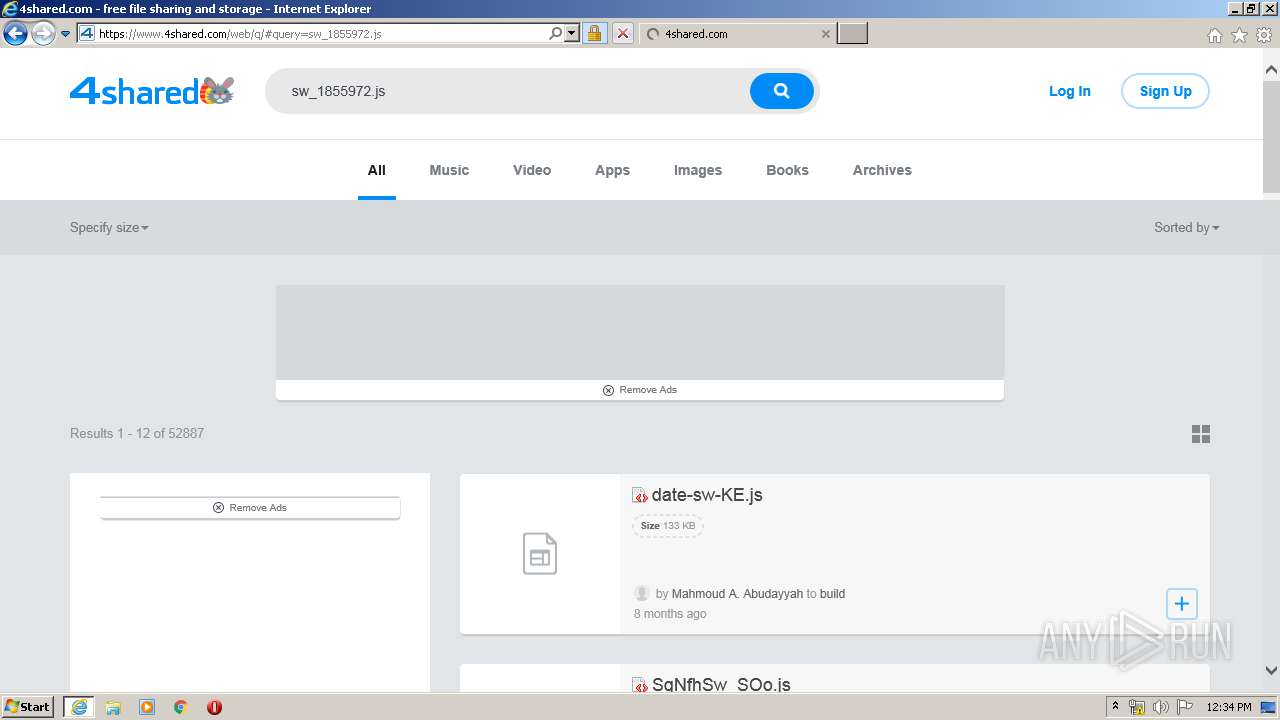Image resolution: width=1280 pixels, height=720 pixels.
Task: Open the date-sw-KE.js file link
Action: [x=707, y=495]
